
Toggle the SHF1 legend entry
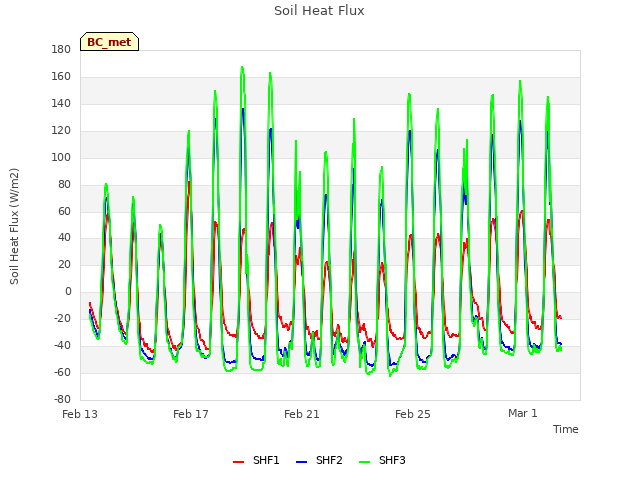pyautogui.click(x=256, y=460)
